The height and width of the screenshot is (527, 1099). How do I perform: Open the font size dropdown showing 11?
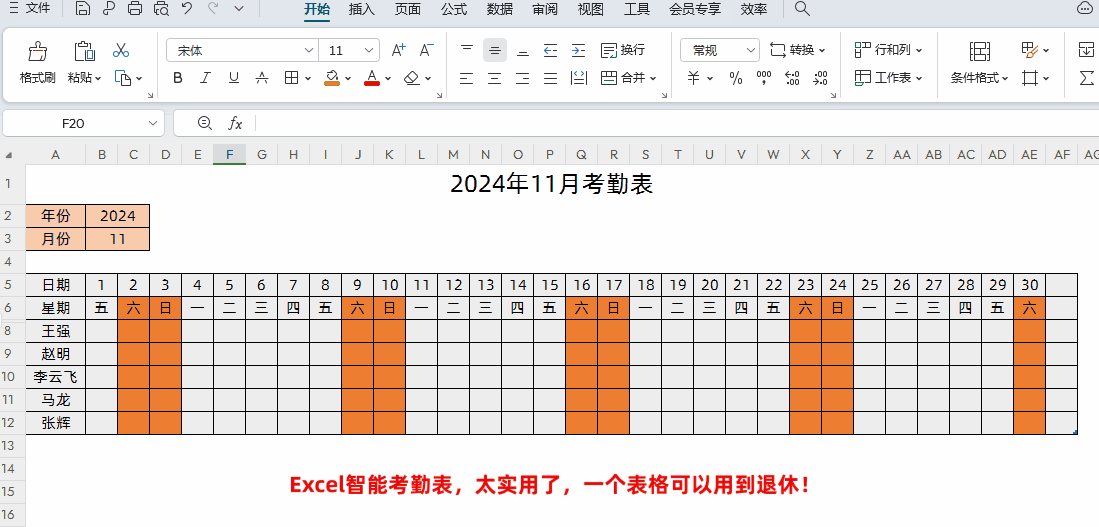click(x=369, y=50)
